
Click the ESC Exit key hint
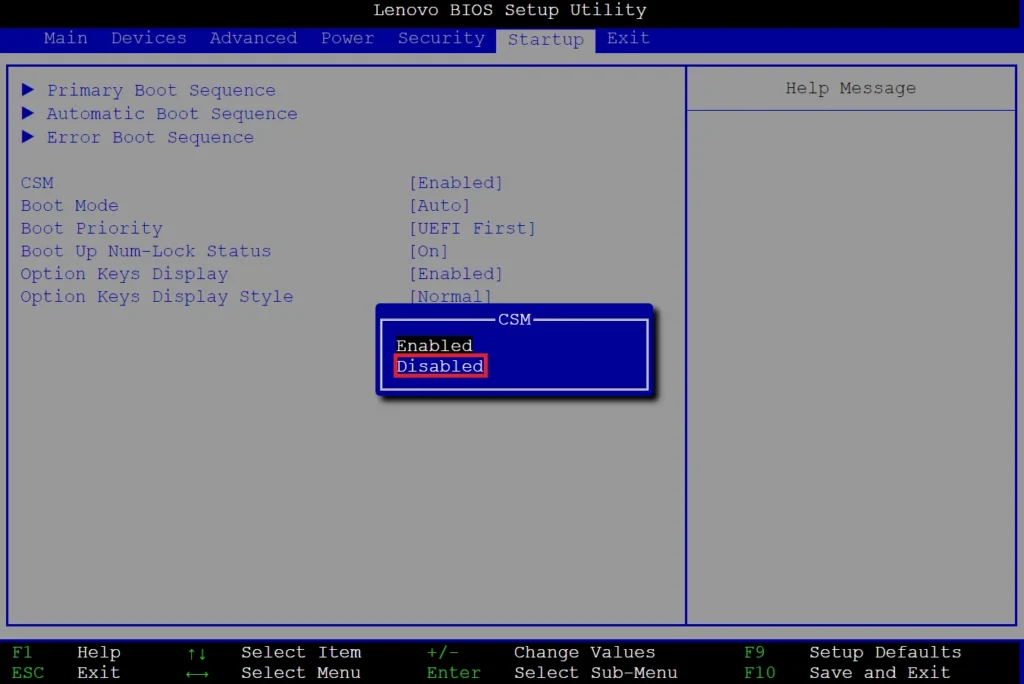[66, 673]
